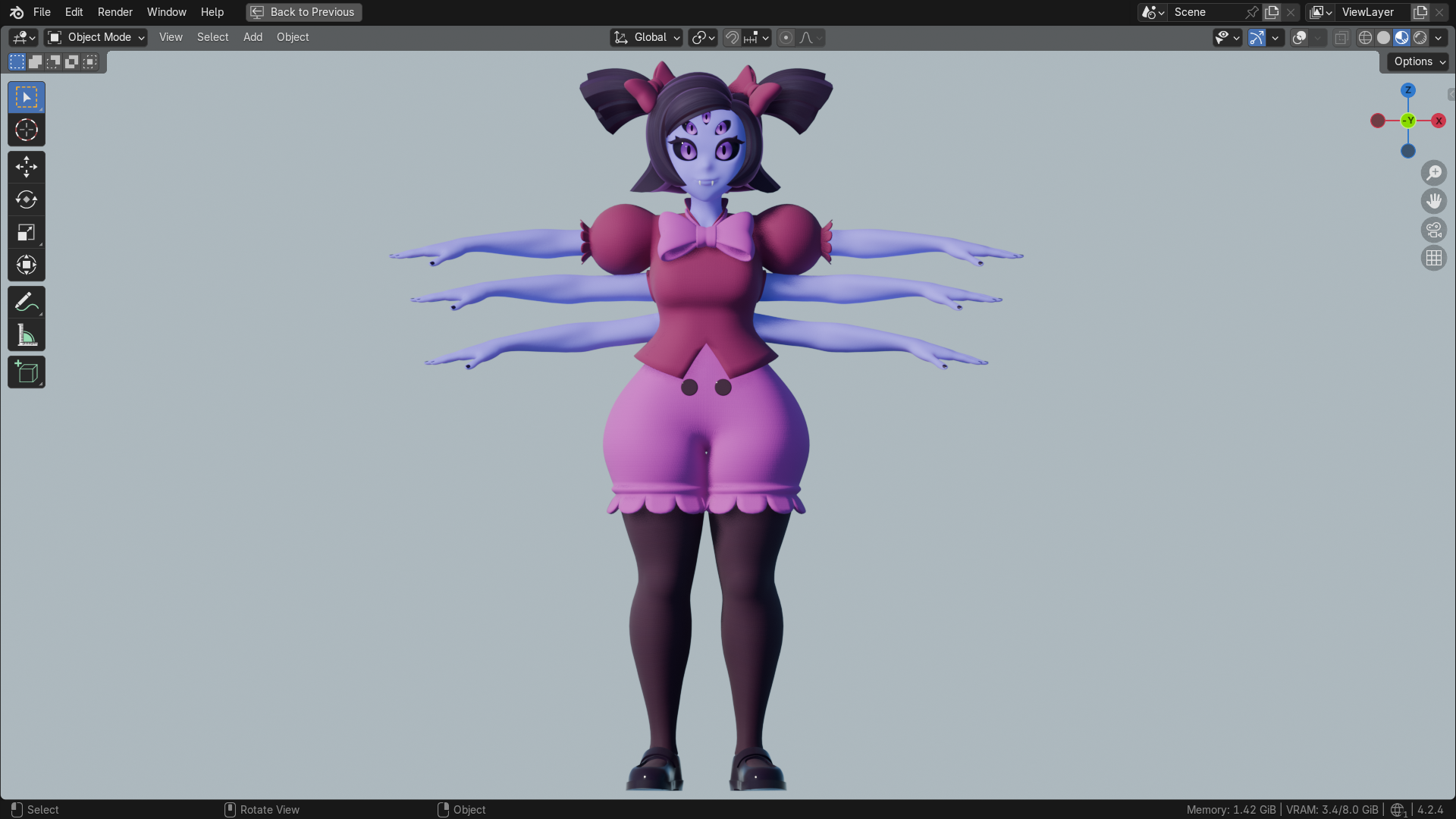Click the Scene name field
Image resolution: width=1456 pixels, height=819 pixels.
point(1206,12)
